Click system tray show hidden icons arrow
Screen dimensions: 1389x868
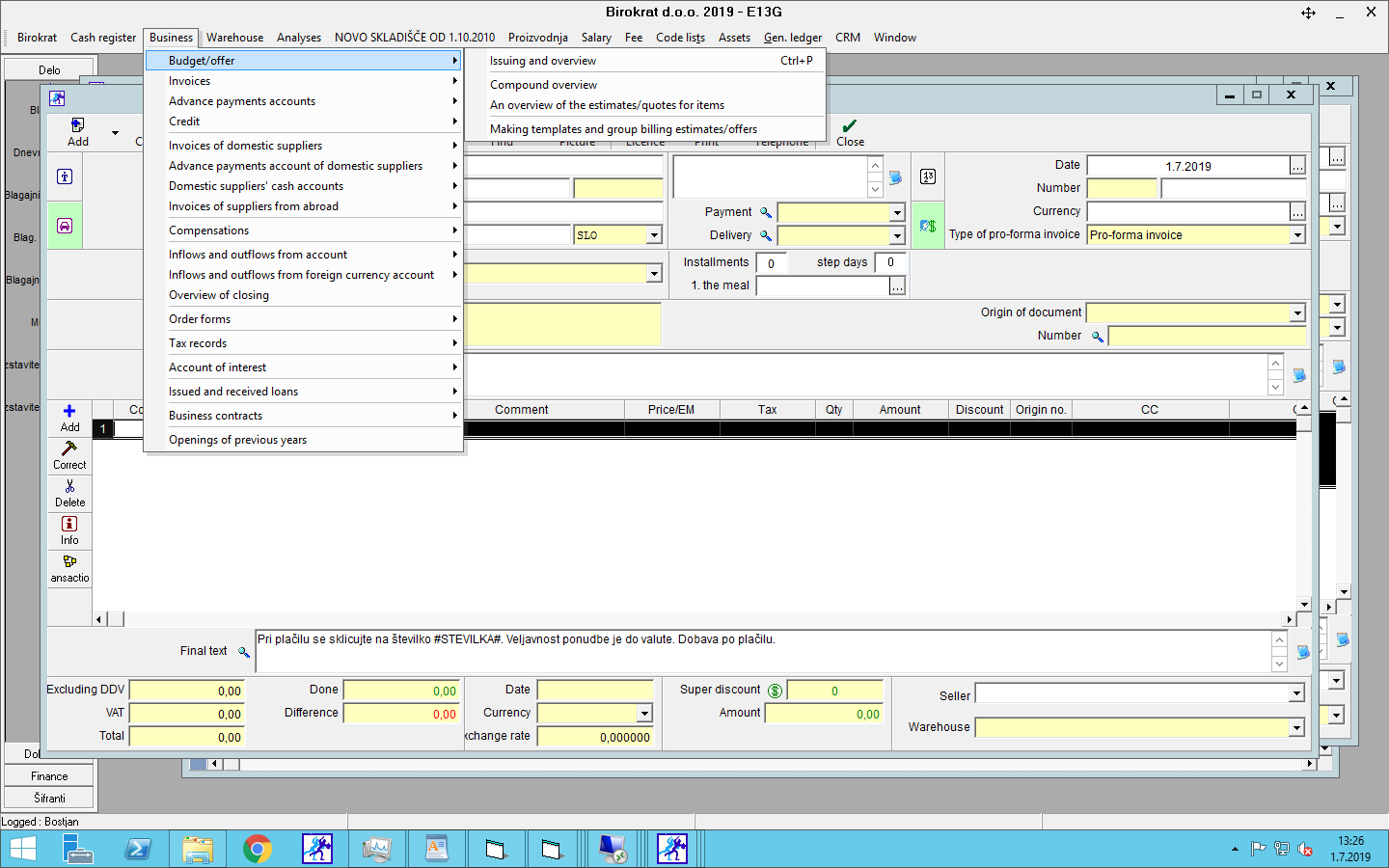(1235, 850)
